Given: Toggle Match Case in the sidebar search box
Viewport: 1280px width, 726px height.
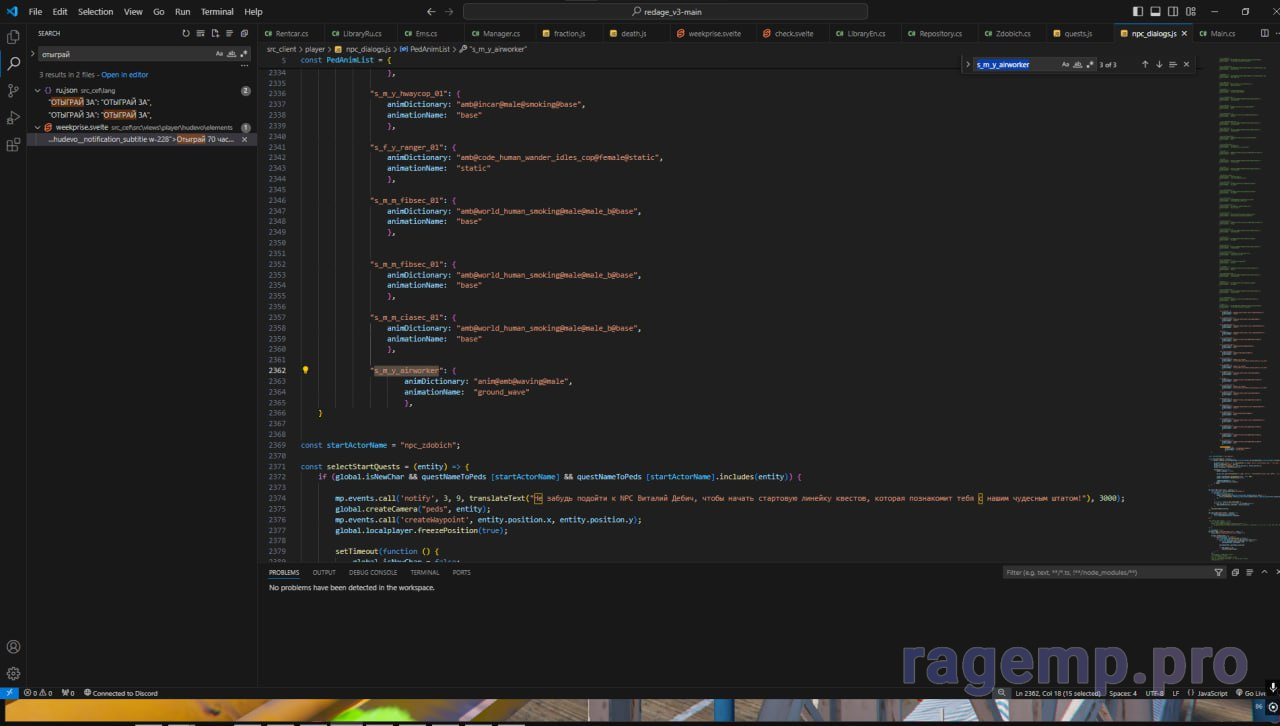Looking at the screenshot, I should [220, 54].
